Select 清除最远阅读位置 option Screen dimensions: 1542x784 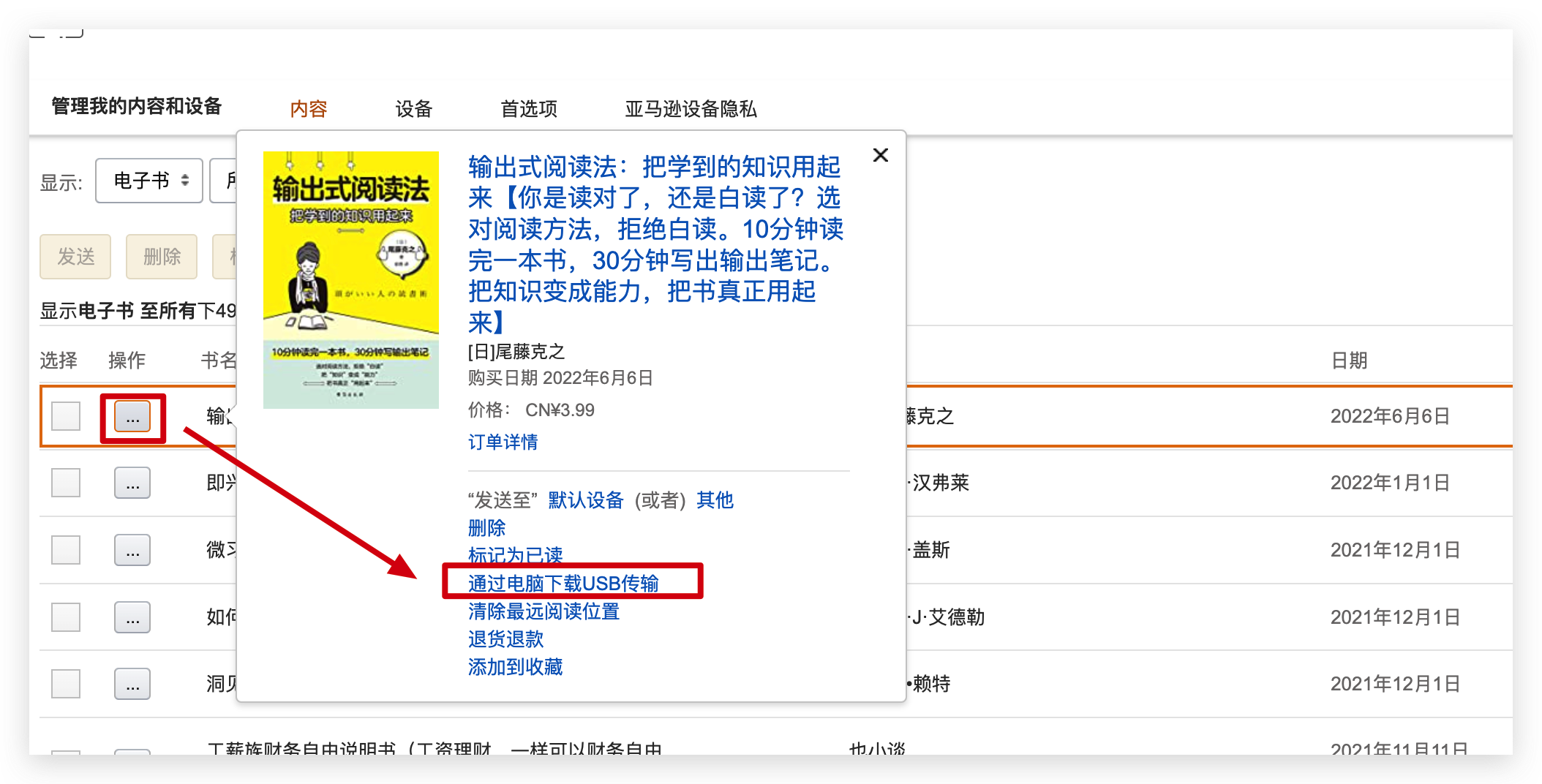click(544, 611)
